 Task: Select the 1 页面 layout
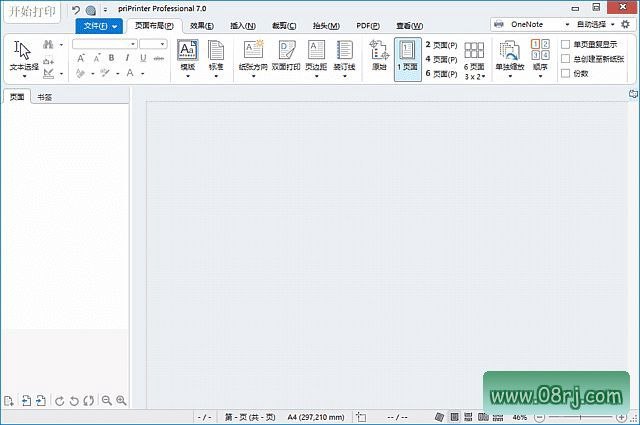(408, 59)
